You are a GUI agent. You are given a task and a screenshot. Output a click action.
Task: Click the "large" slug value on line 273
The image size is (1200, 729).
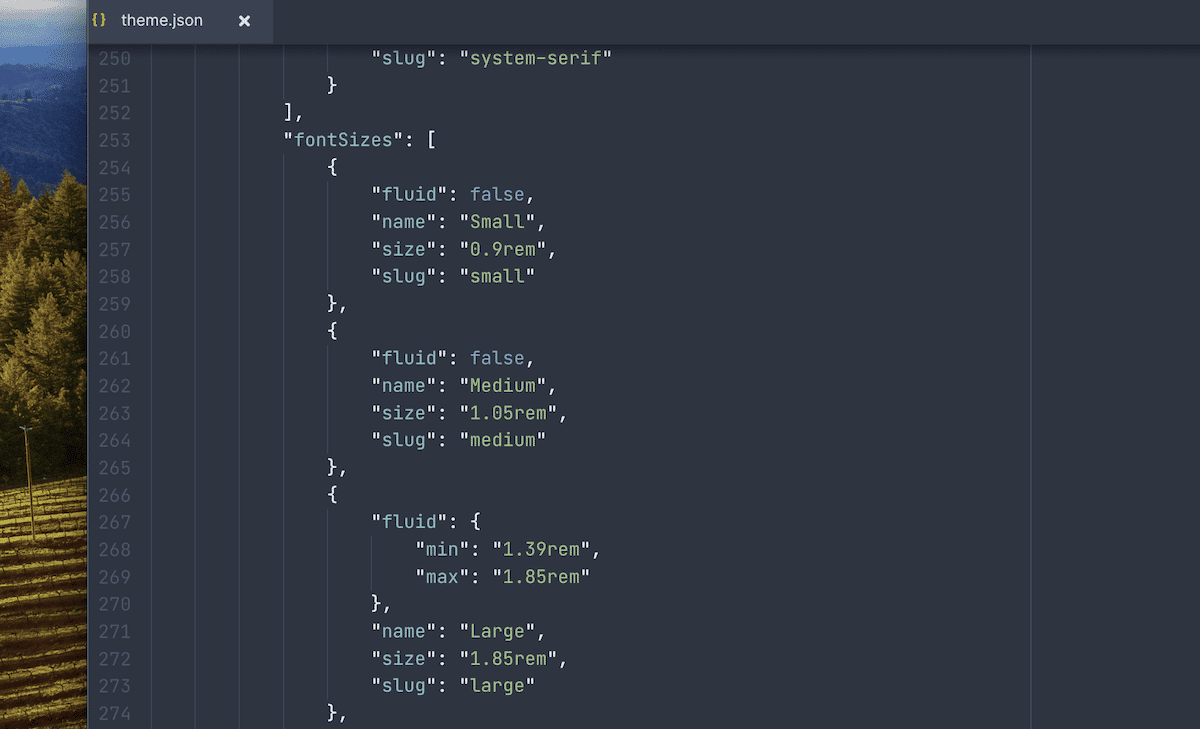tap(499, 686)
